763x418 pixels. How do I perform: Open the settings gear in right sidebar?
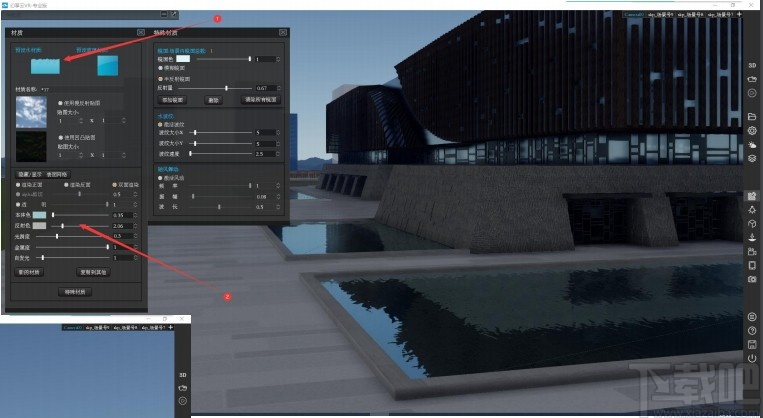click(x=752, y=130)
